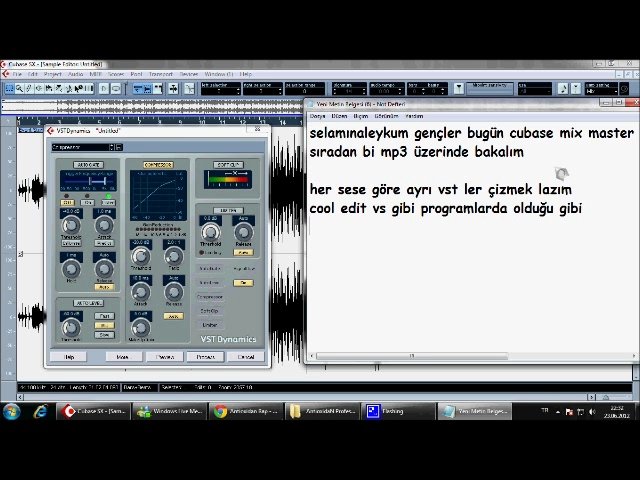
Task: Click the Audition Loop icon in sample editor
Action: click(x=116, y=88)
